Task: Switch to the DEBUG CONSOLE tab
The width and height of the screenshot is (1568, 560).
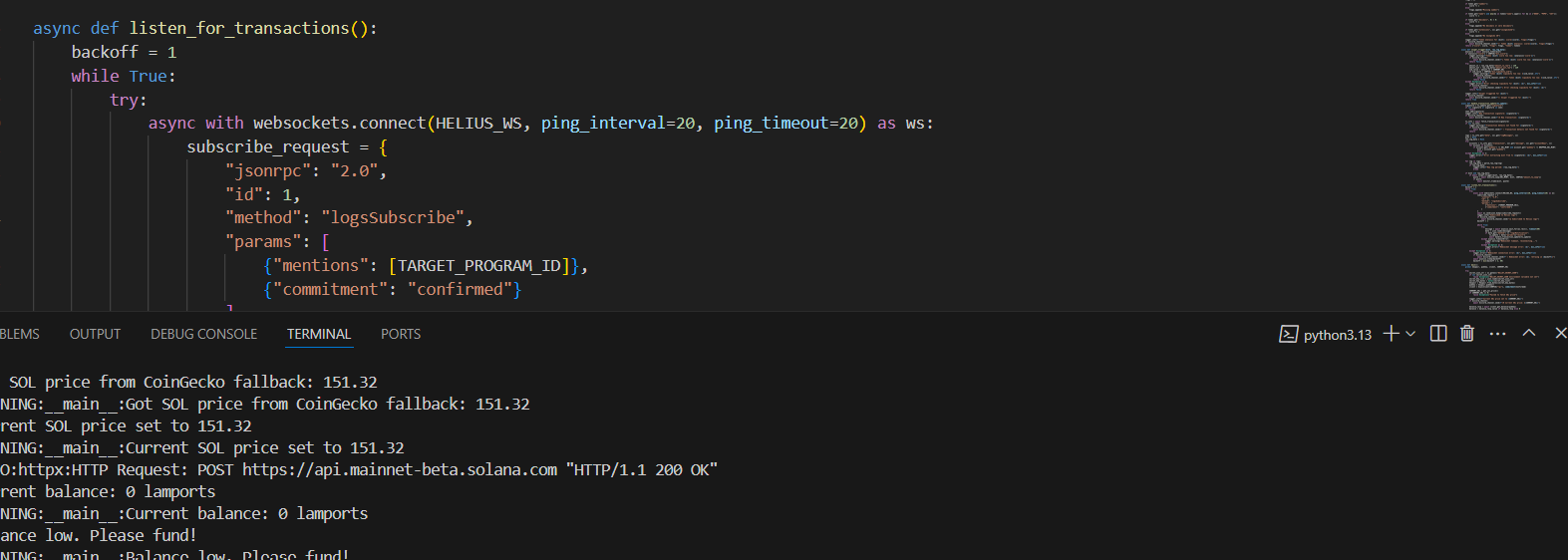Action: (x=203, y=334)
